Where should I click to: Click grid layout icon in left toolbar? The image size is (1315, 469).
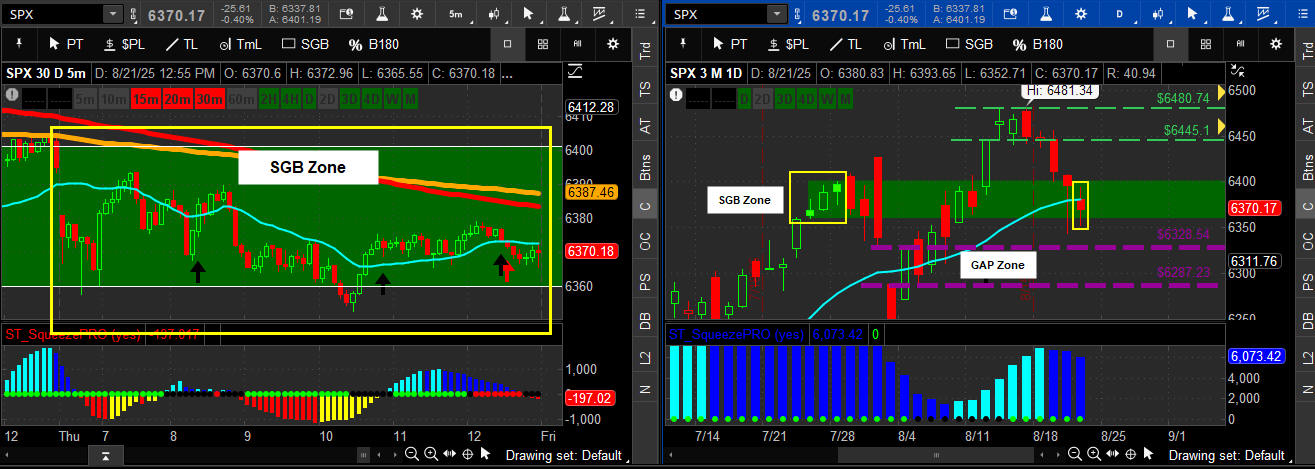tap(542, 44)
